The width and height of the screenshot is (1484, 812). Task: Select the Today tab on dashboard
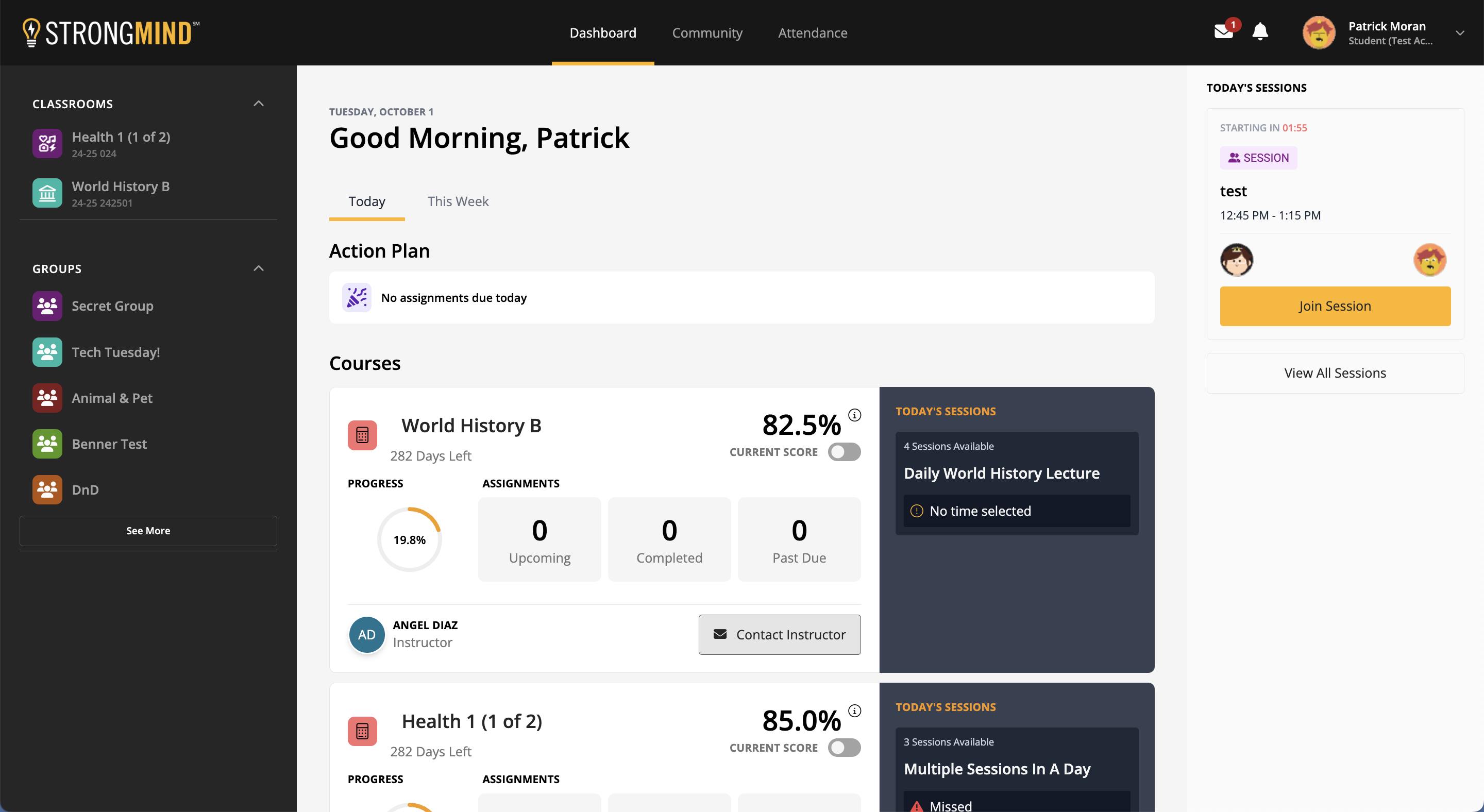(367, 201)
